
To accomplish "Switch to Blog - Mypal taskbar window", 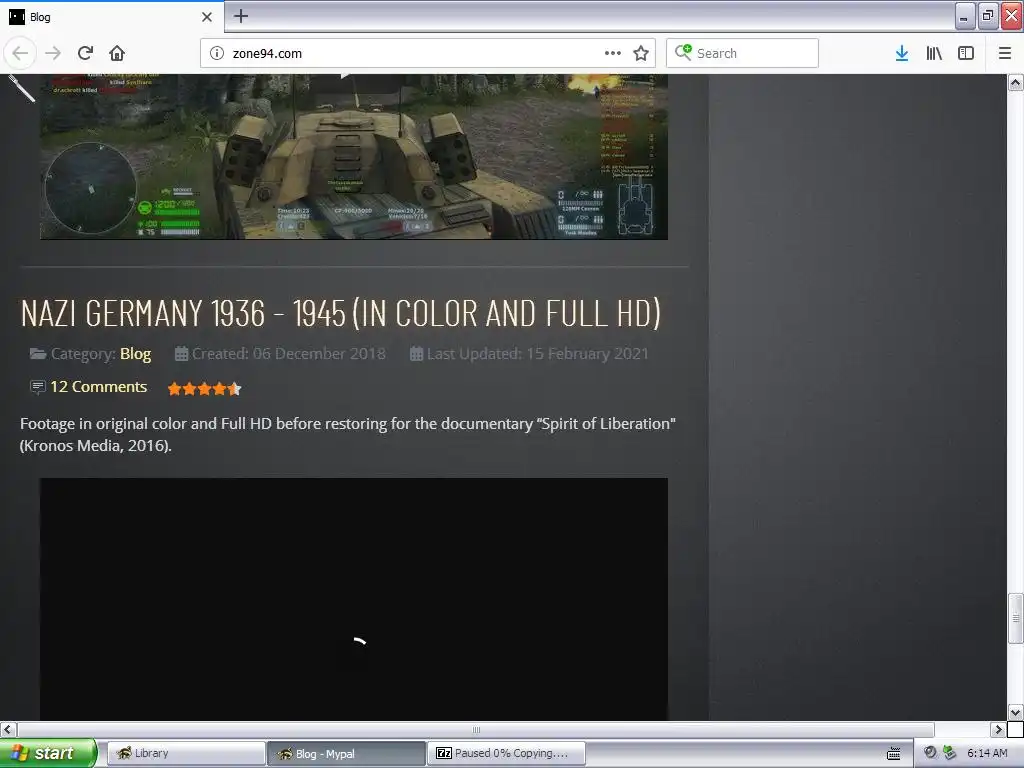I will coord(345,753).
